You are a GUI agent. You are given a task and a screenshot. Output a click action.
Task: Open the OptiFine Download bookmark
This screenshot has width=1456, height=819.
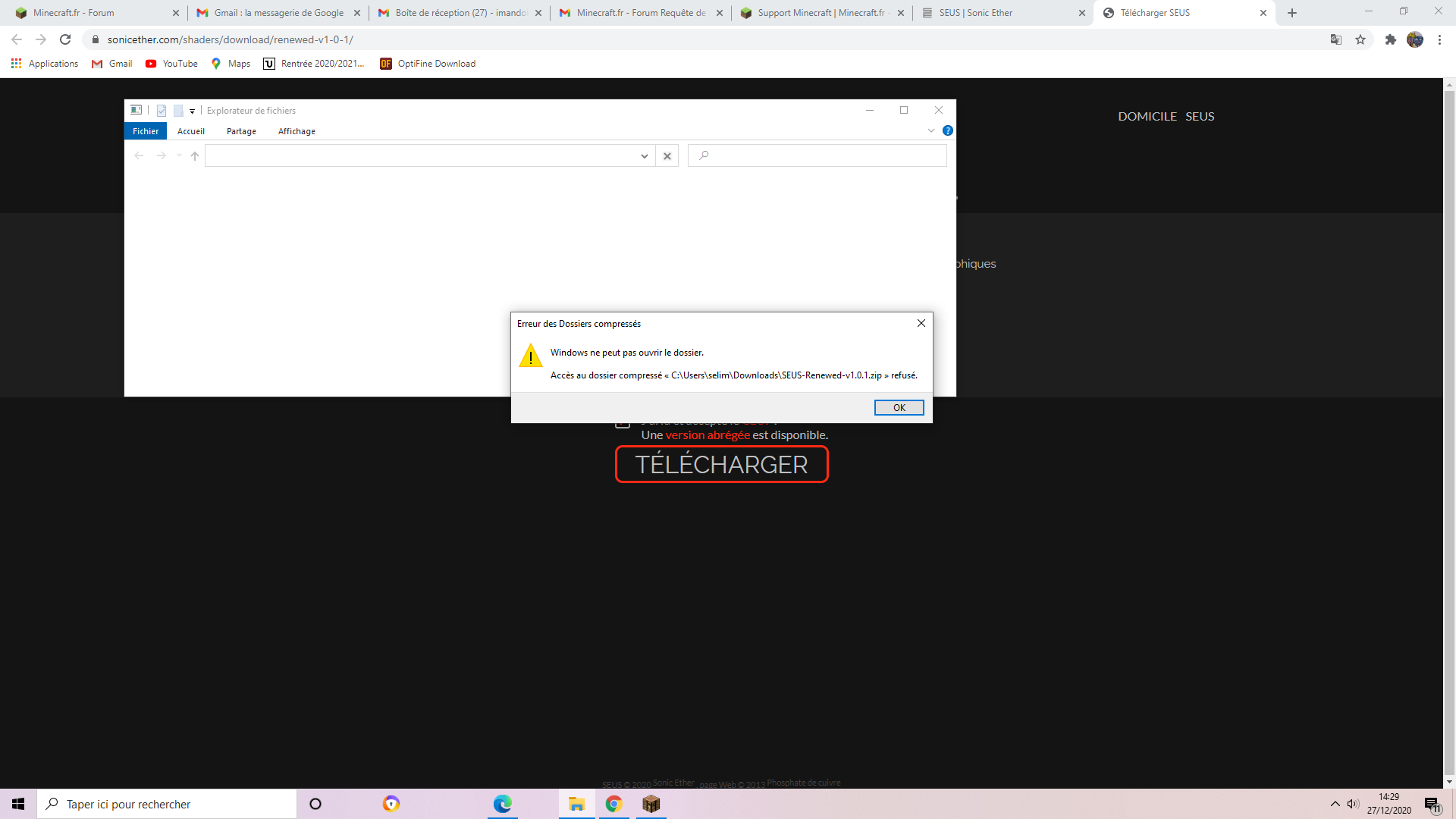428,64
